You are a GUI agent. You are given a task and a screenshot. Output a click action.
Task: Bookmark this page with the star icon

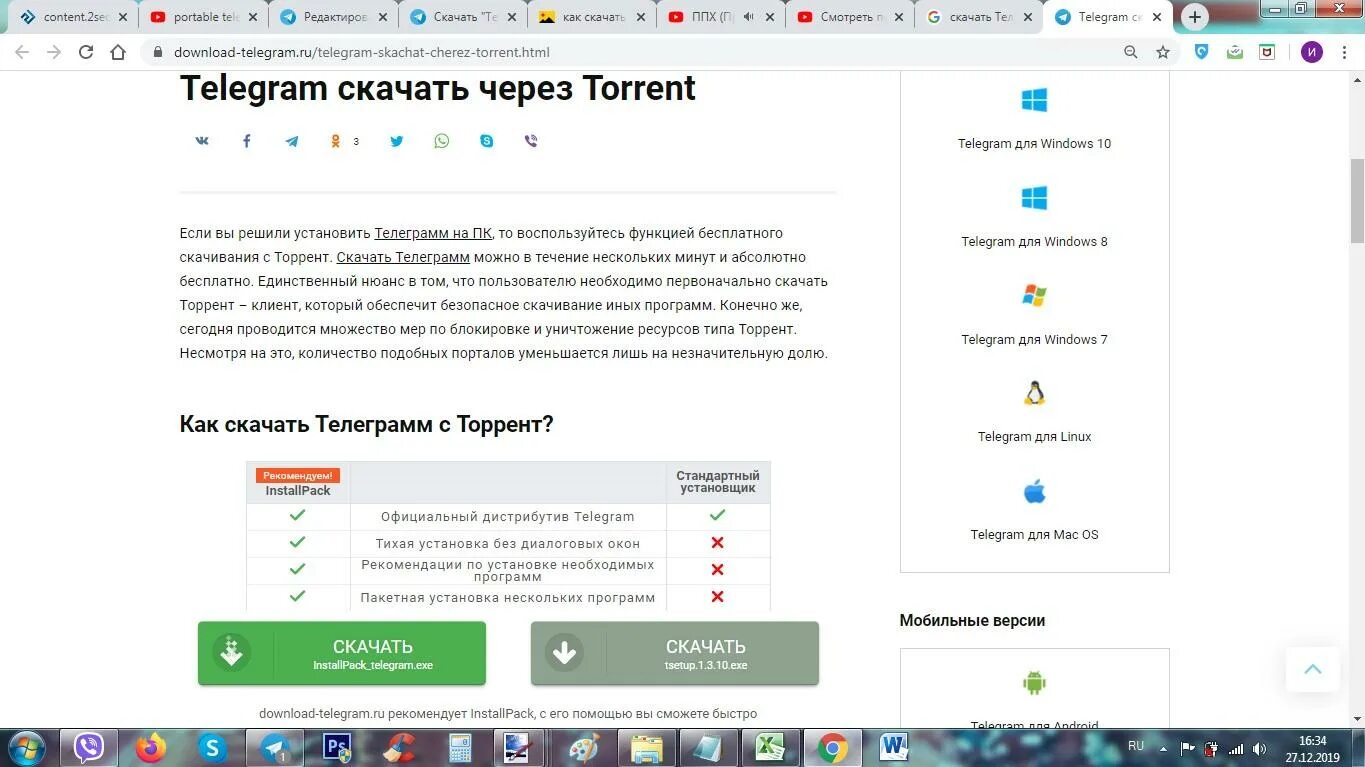[x=1163, y=52]
